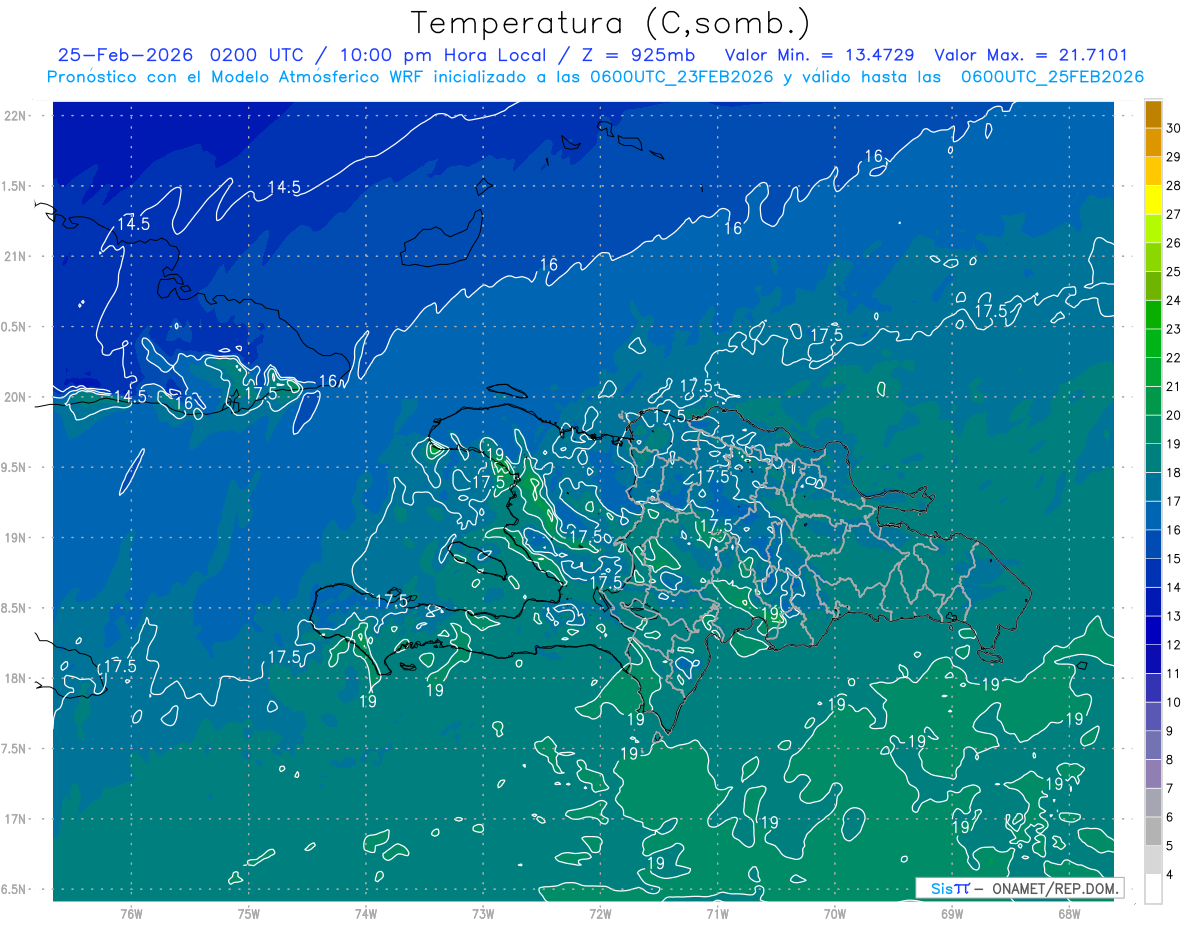Screen dimensions: 1200x927
Task: Click the '69W' longitude label
Action: [951, 913]
